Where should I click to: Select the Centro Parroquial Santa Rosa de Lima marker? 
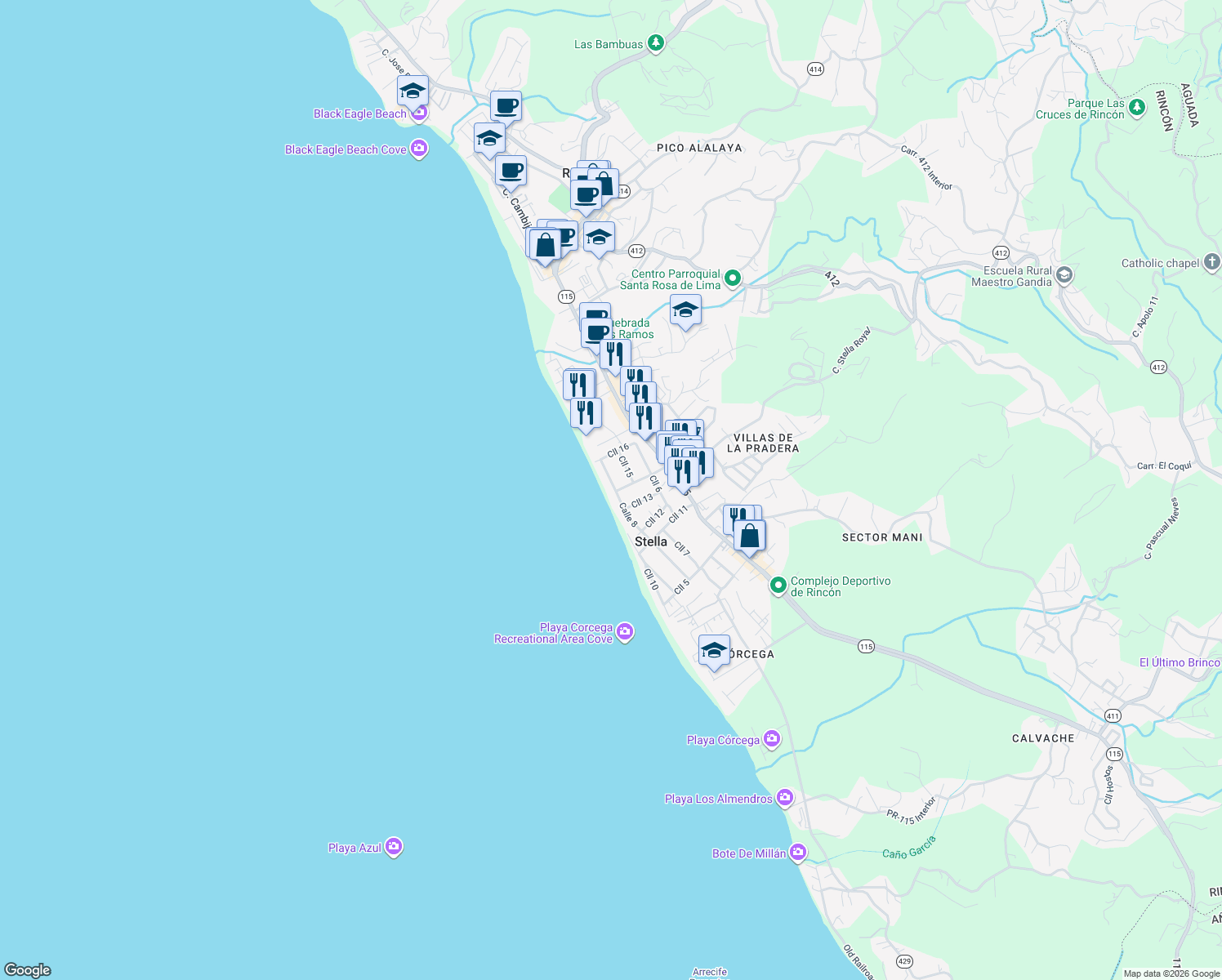[x=731, y=278]
